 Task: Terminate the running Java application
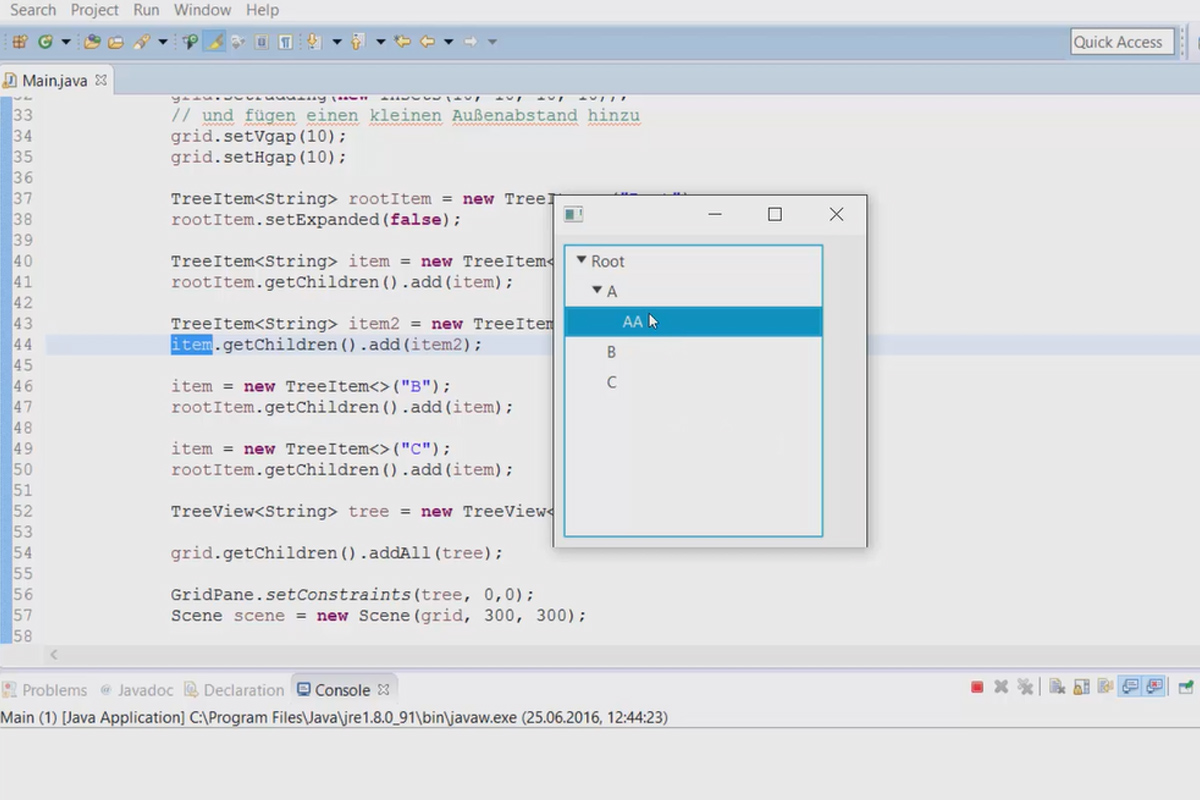[x=978, y=687]
